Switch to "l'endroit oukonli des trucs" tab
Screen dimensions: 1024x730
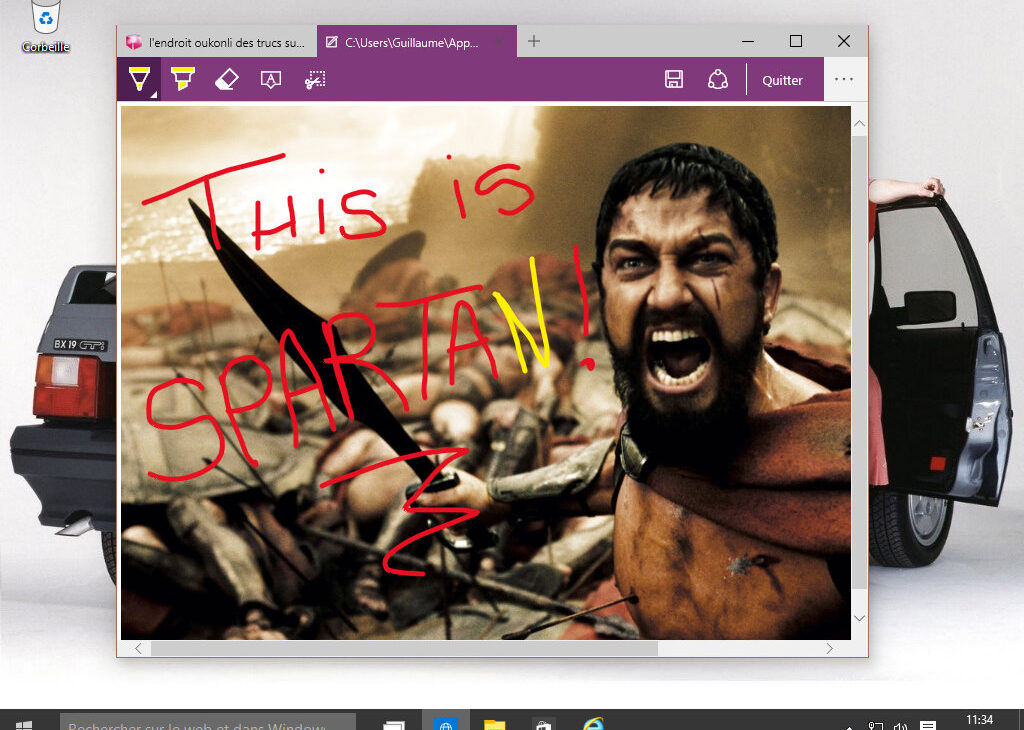pos(216,42)
